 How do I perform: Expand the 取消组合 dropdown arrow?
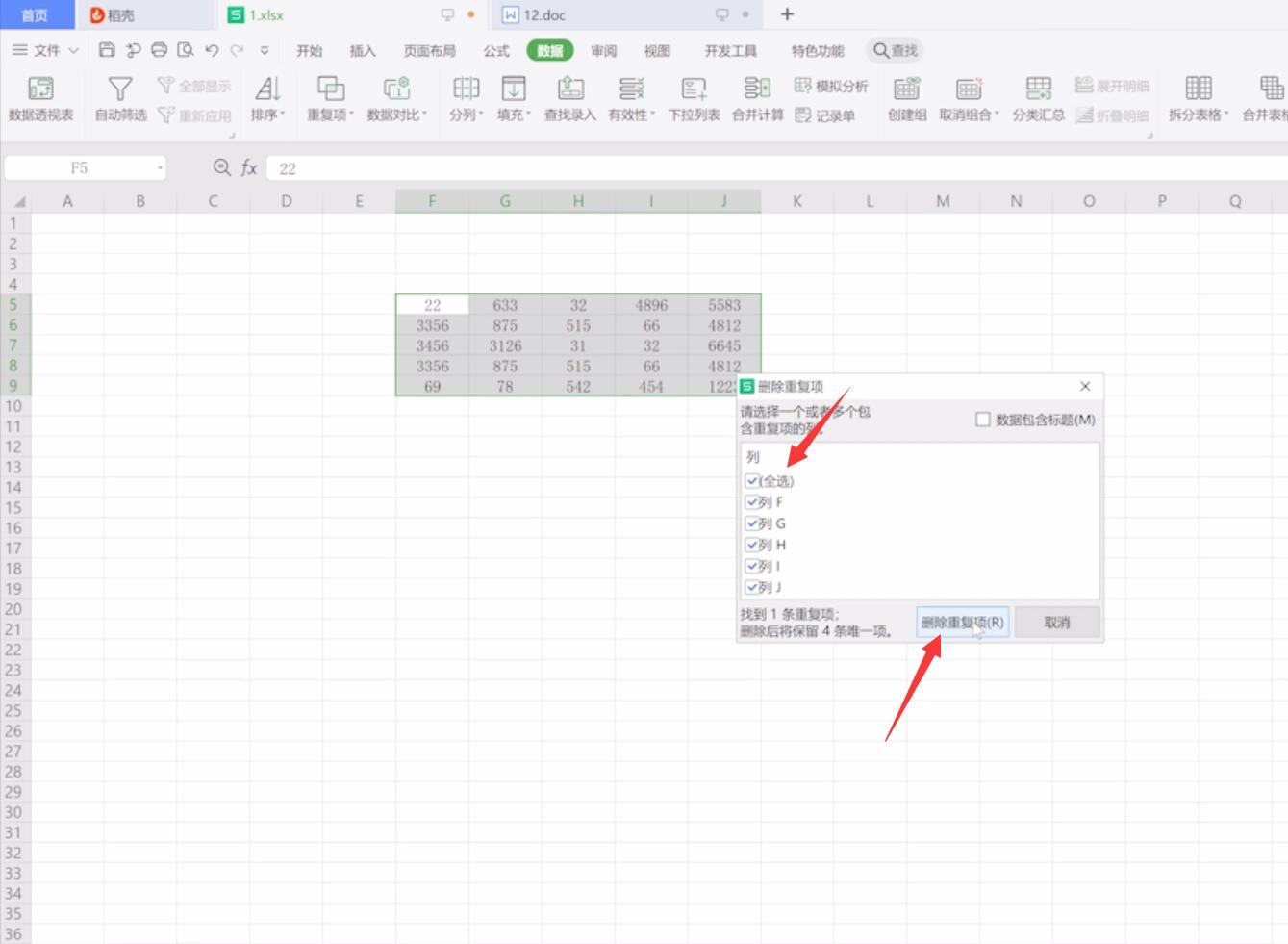tap(997, 115)
